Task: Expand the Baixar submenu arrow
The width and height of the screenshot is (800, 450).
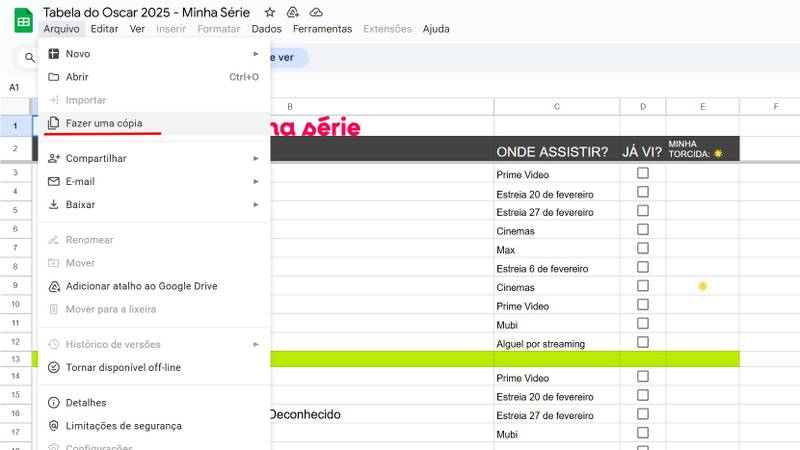Action: click(x=256, y=204)
